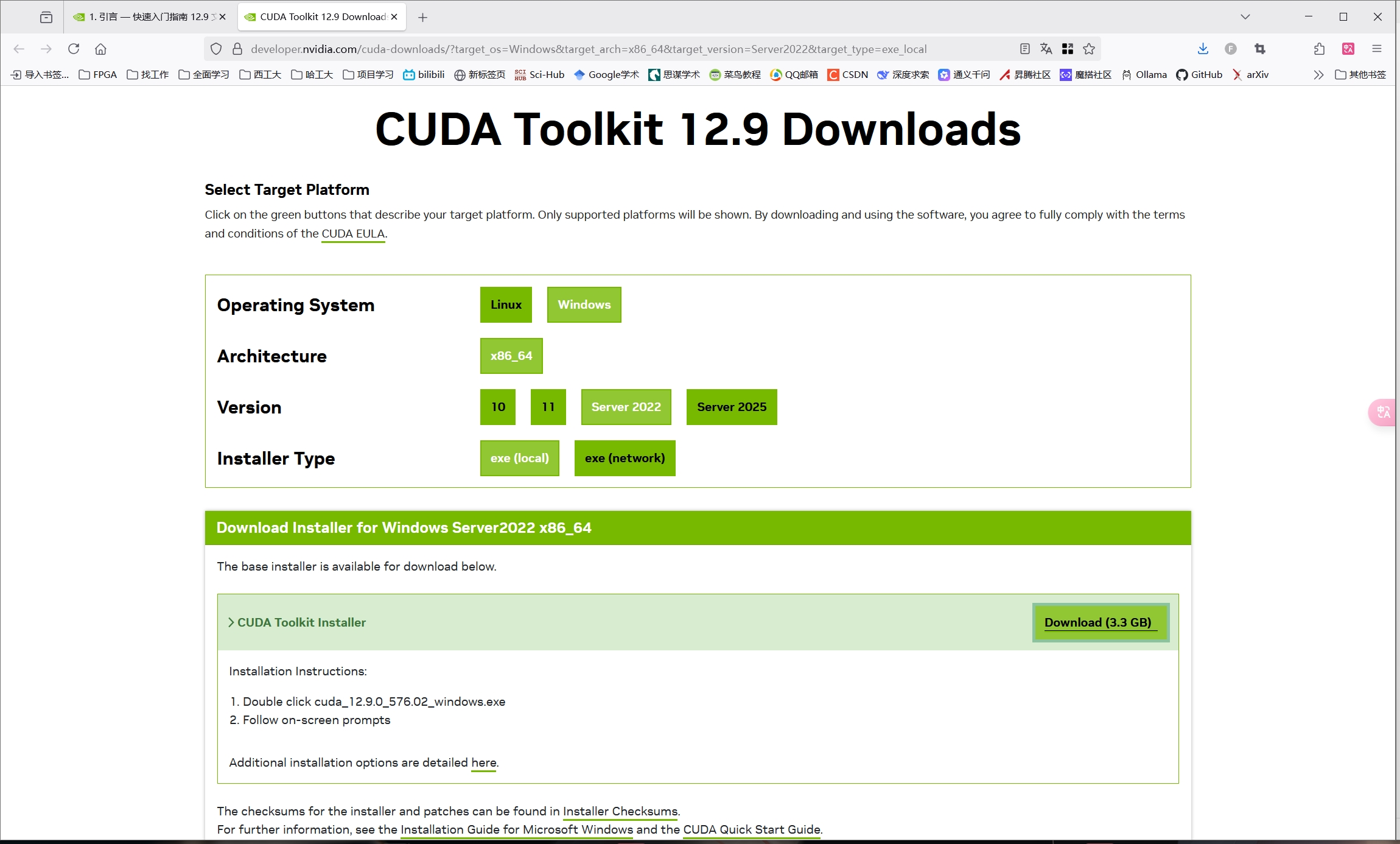Viewport: 1400px width, 844px height.
Task: Open the CSDN bookmark
Action: (848, 75)
